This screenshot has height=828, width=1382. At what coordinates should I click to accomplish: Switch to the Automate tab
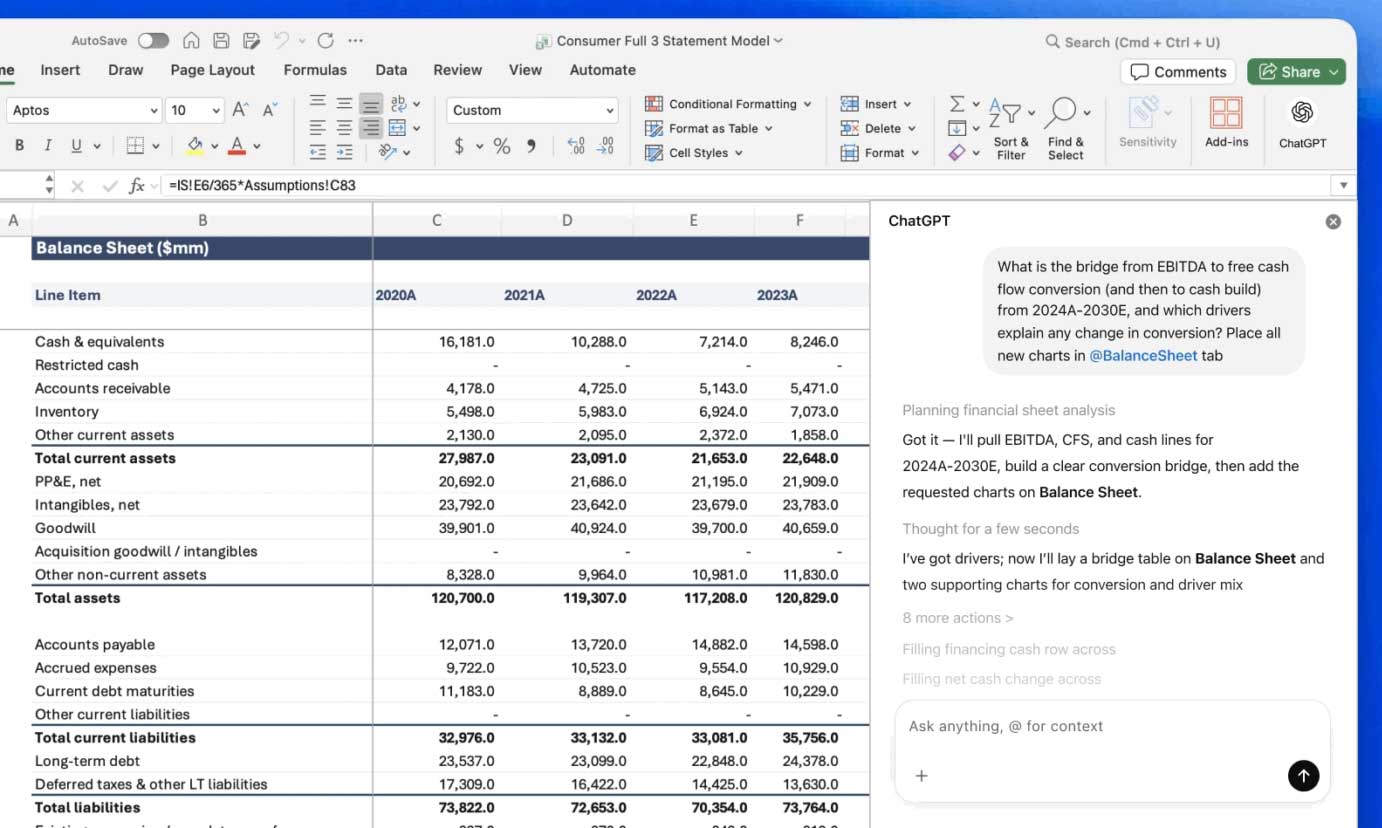[x=602, y=70]
